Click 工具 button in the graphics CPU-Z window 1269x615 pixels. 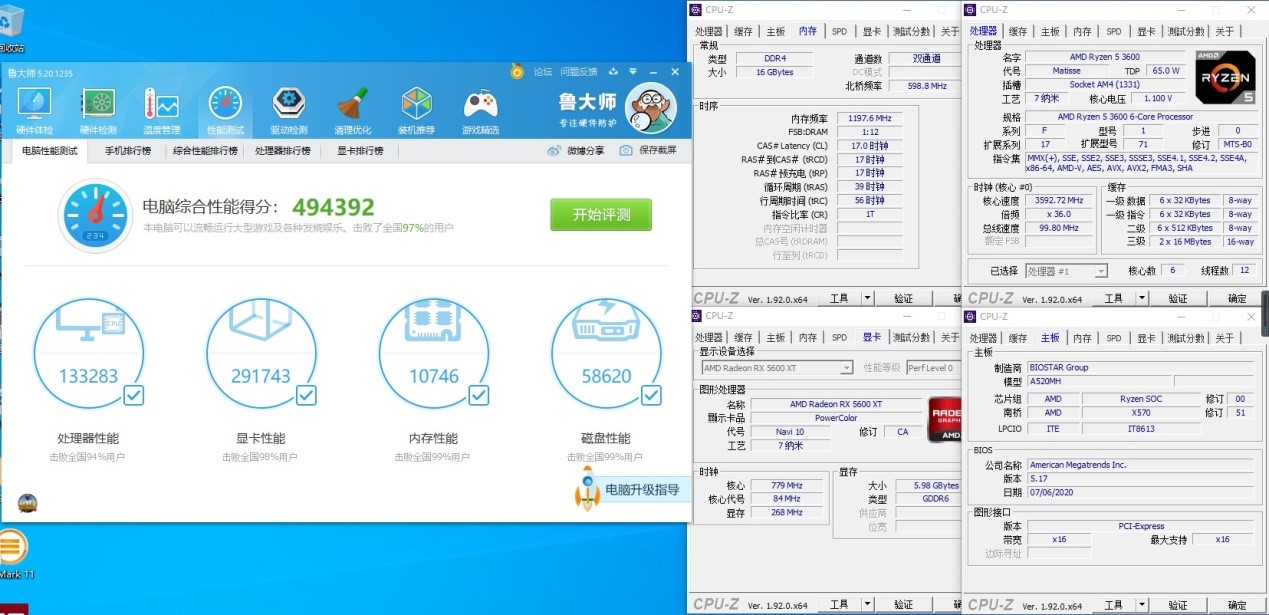click(839, 604)
